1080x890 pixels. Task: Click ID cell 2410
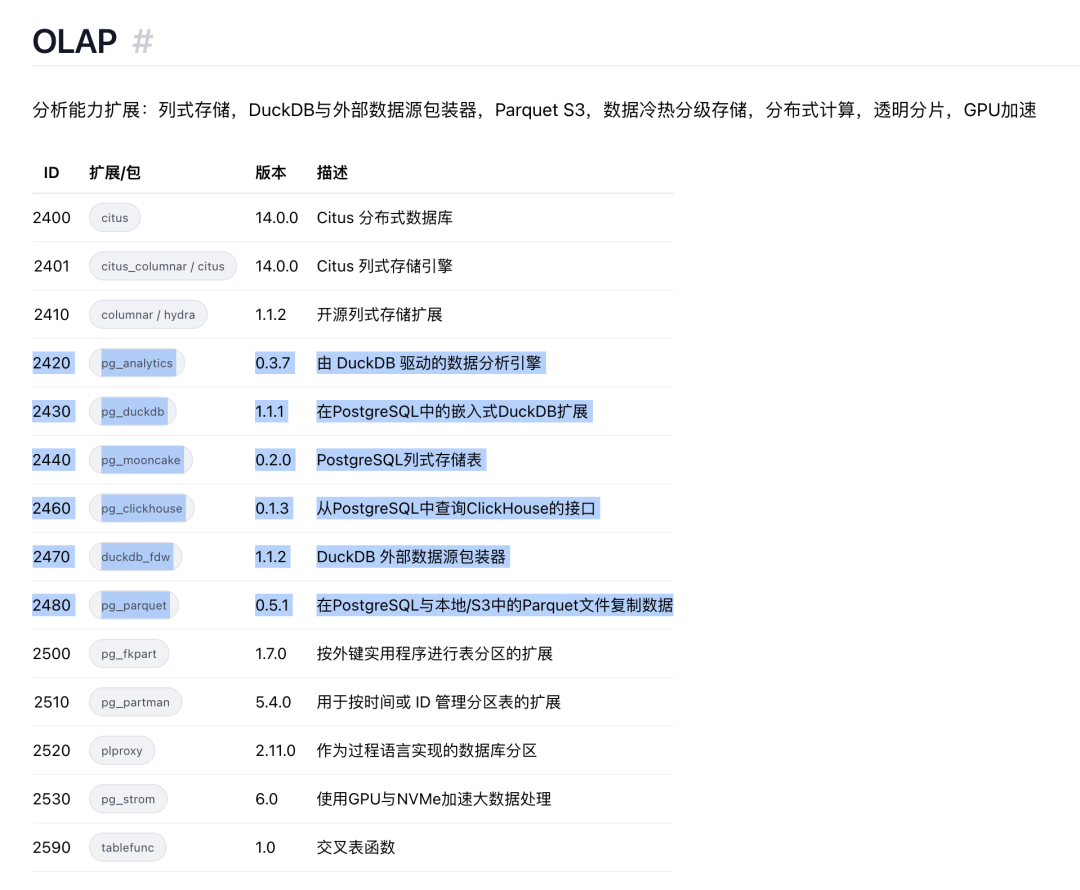(52, 315)
